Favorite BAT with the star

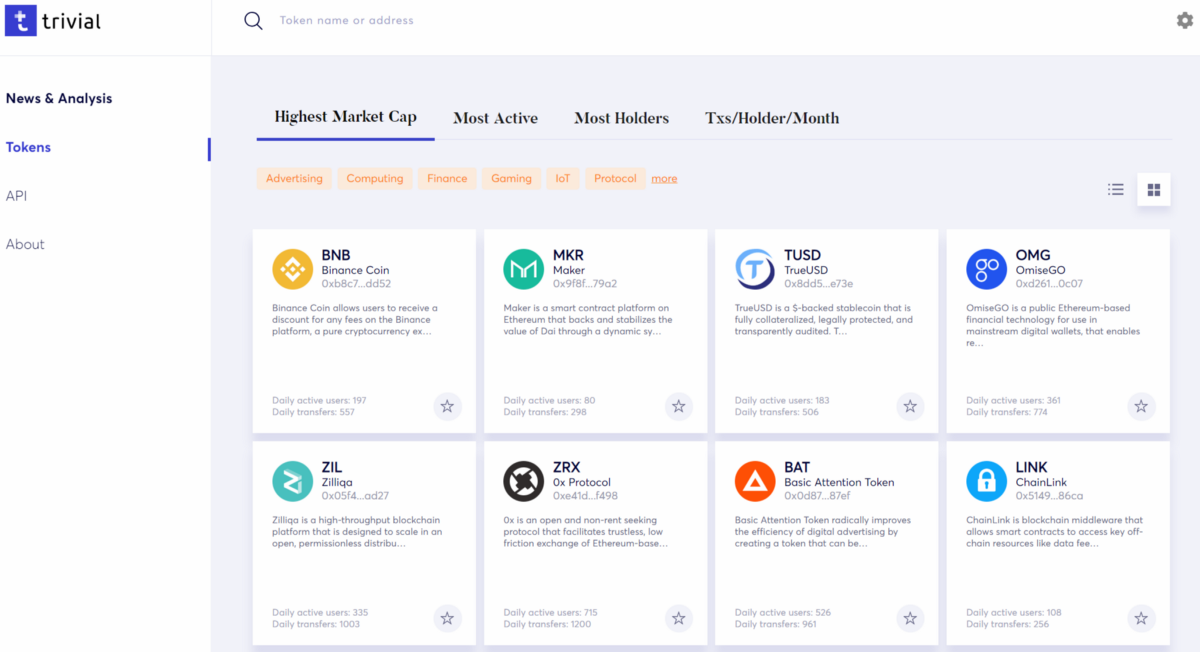tap(910, 618)
